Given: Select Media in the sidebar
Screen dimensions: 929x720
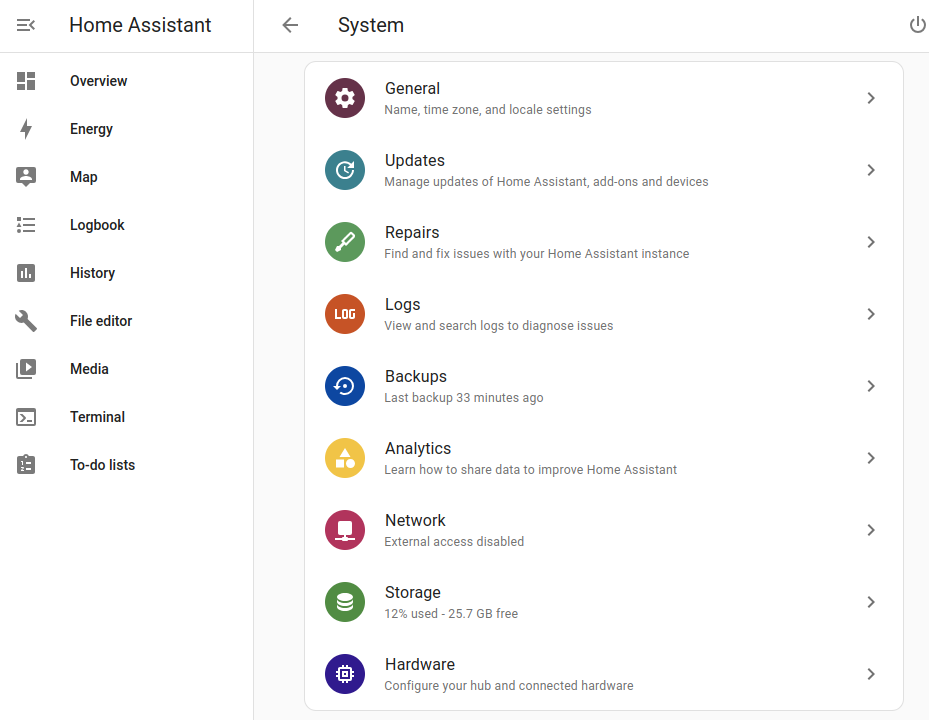Looking at the screenshot, I should [89, 369].
